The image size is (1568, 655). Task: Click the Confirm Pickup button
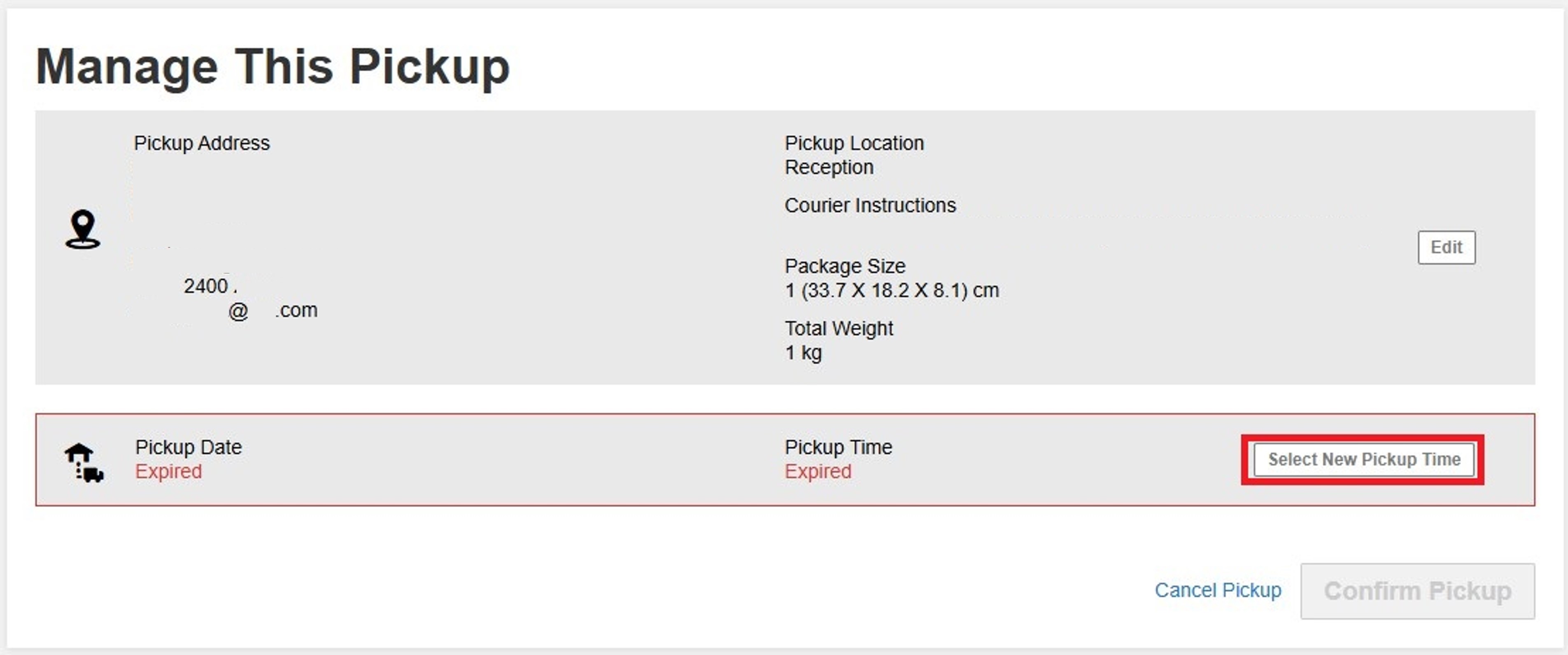[1418, 591]
